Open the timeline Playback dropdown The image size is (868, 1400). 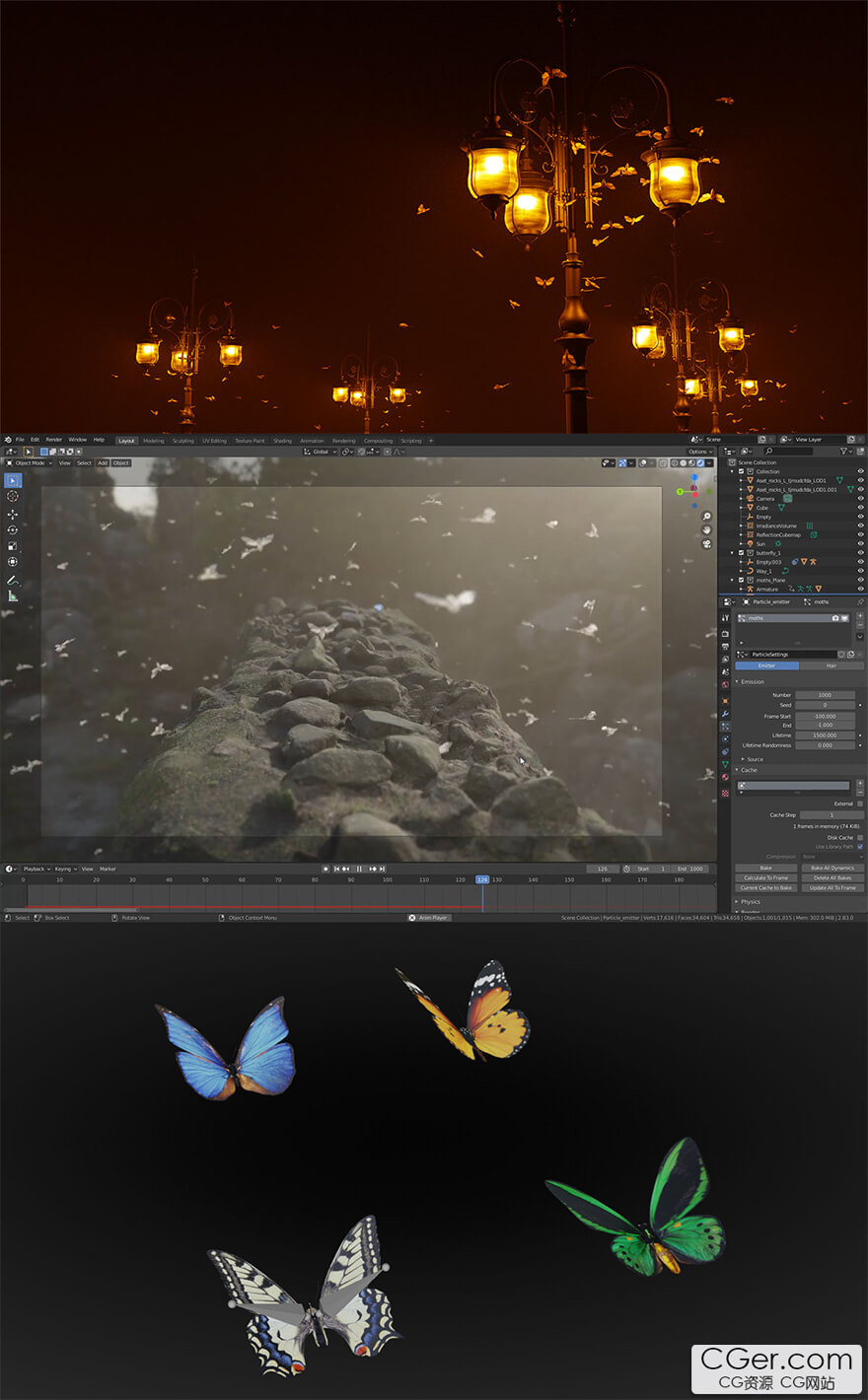coord(36,869)
